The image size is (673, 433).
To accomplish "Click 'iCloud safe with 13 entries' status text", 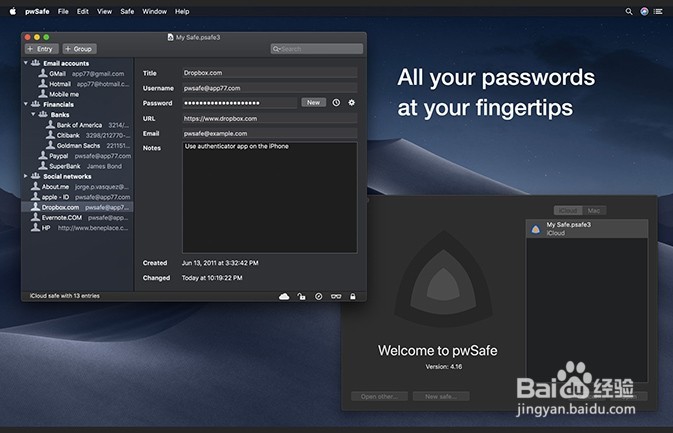I will click(x=65, y=296).
